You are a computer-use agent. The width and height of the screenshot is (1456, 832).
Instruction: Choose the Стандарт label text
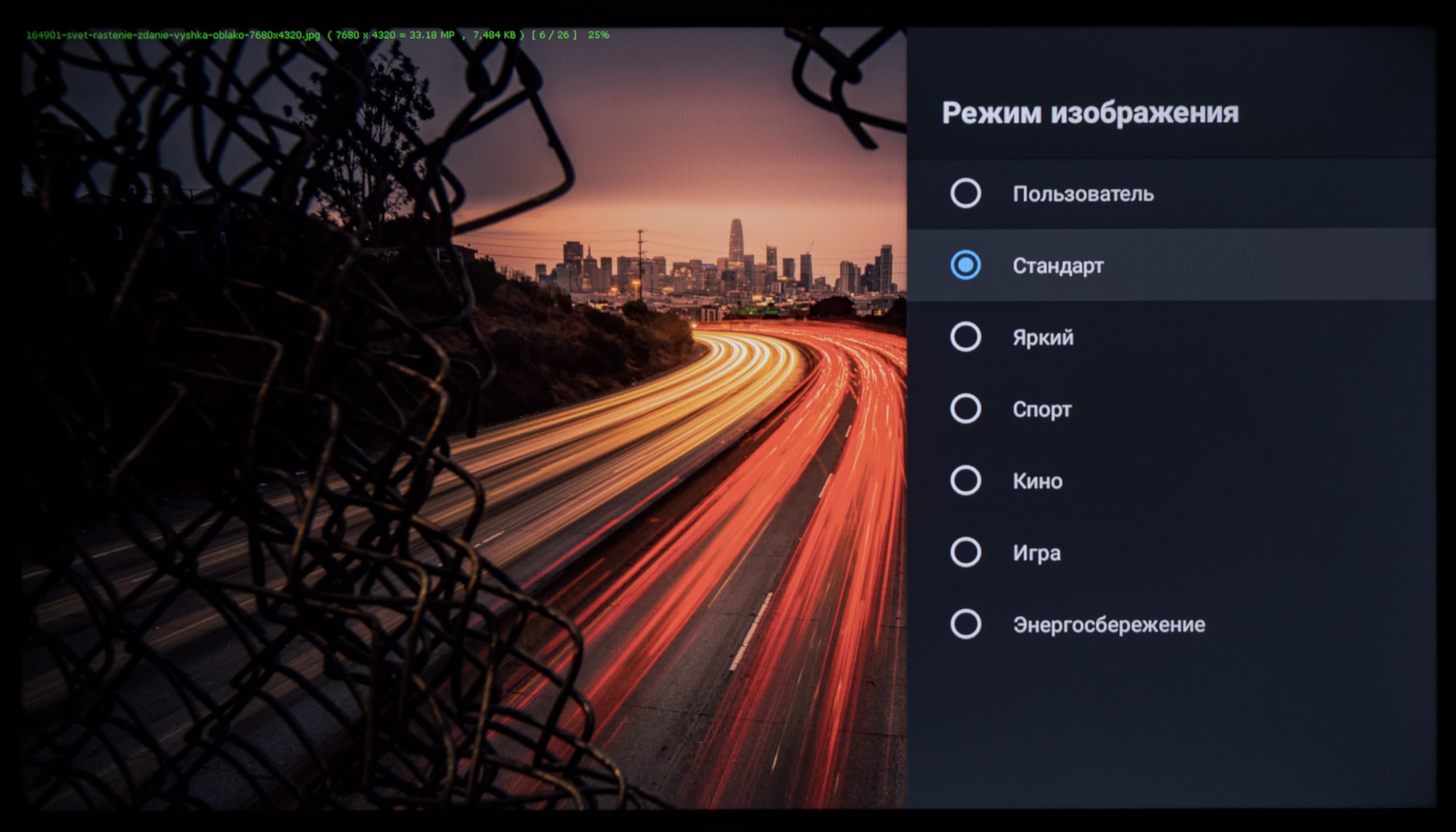1058,266
